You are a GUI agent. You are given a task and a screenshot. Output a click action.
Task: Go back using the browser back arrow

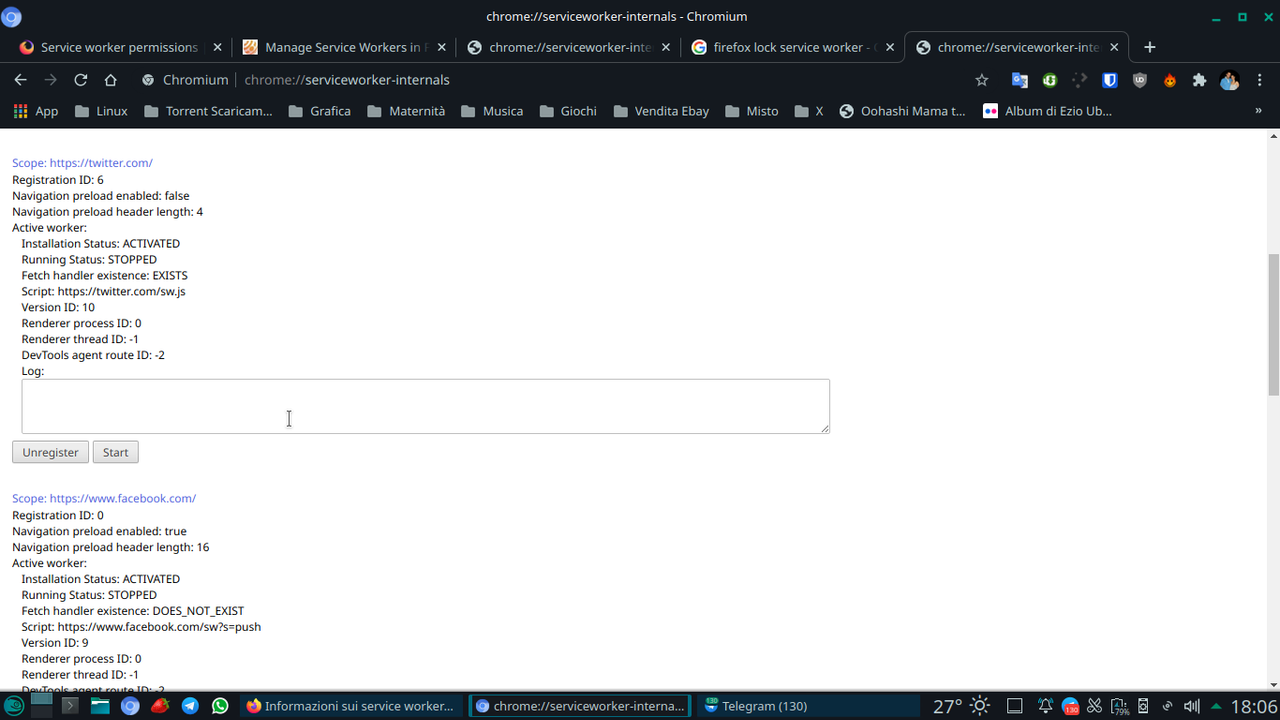20,80
